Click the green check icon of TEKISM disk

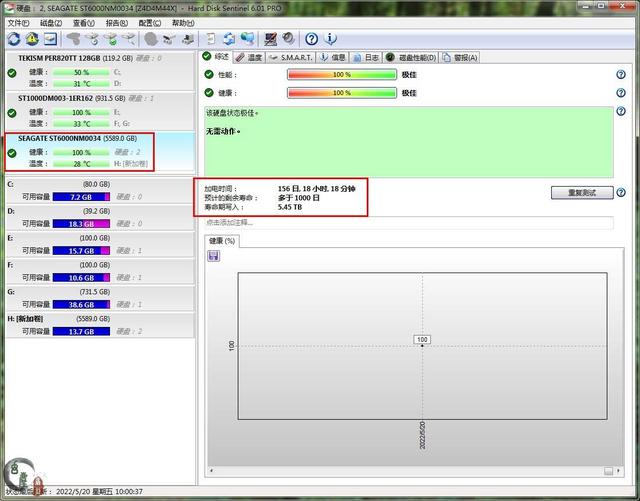12,73
